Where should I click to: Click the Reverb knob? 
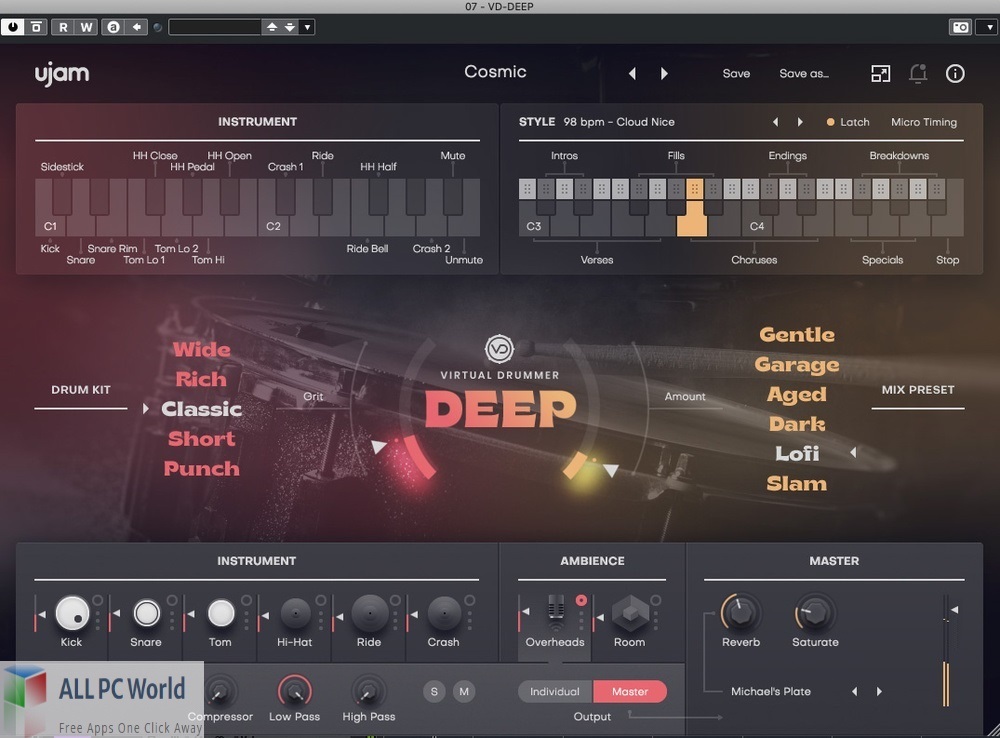[740, 612]
